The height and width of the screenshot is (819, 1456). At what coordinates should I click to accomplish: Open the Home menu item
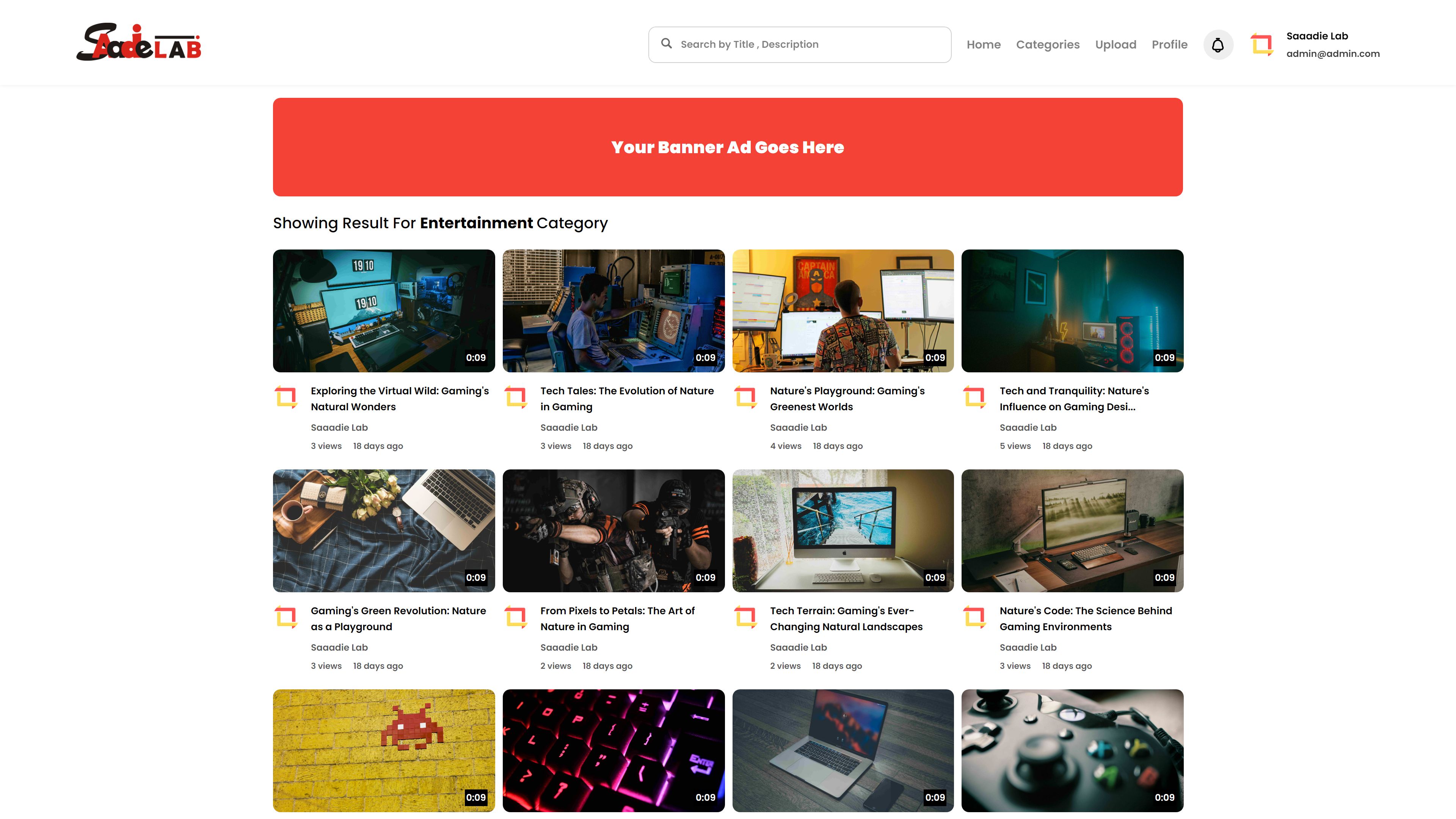(x=984, y=45)
